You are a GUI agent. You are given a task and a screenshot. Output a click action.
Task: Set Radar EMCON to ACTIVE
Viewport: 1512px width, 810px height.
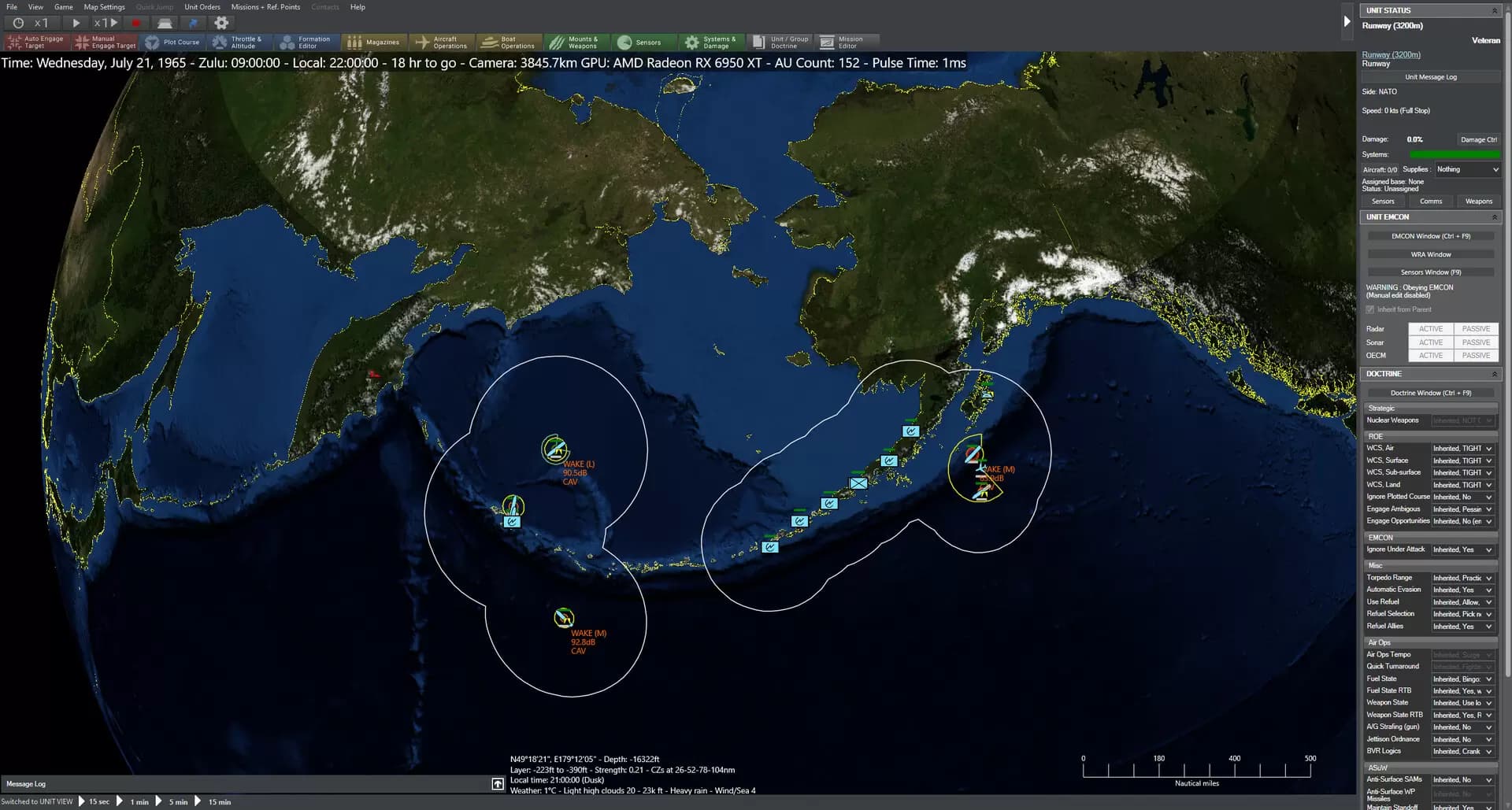(x=1430, y=329)
